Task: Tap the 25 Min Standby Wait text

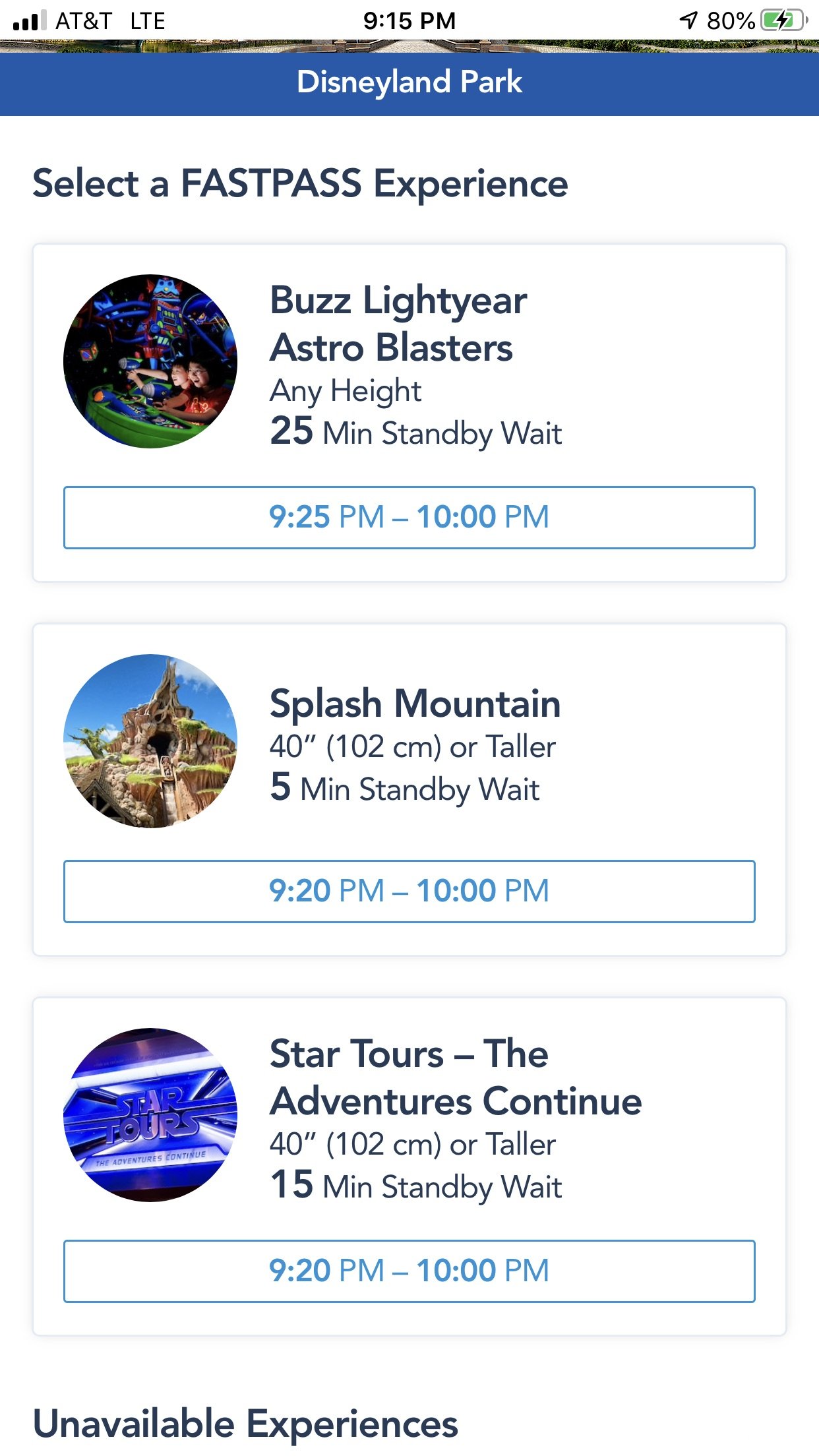Action: (416, 433)
